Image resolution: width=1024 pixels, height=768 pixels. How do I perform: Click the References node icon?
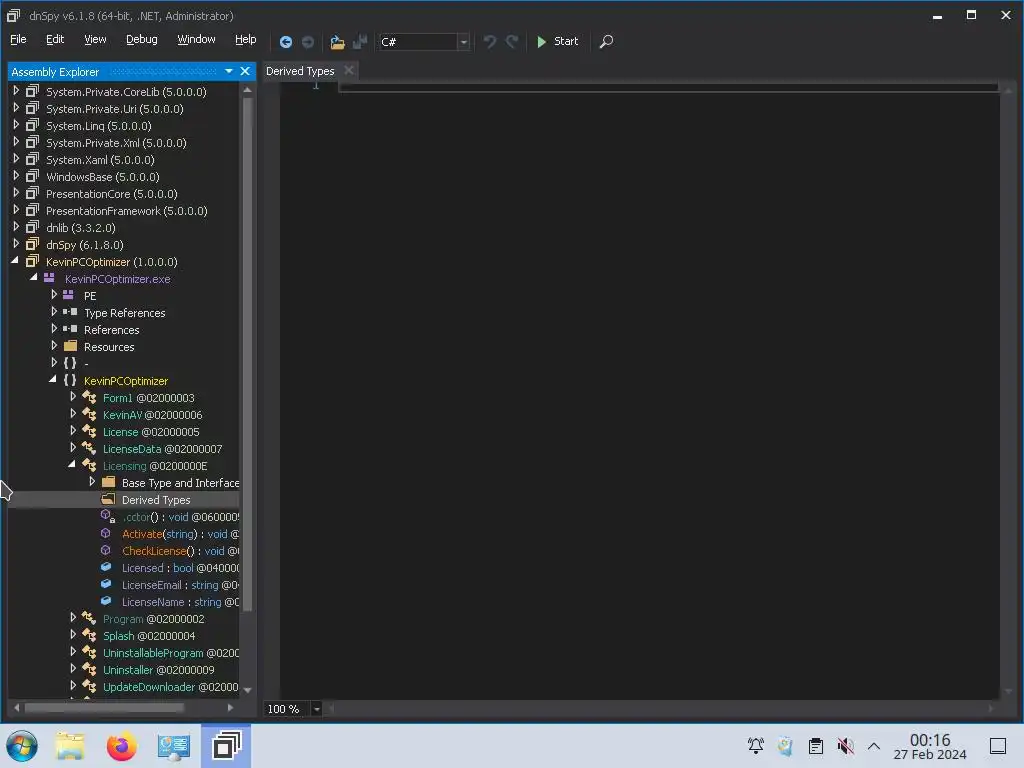70,329
